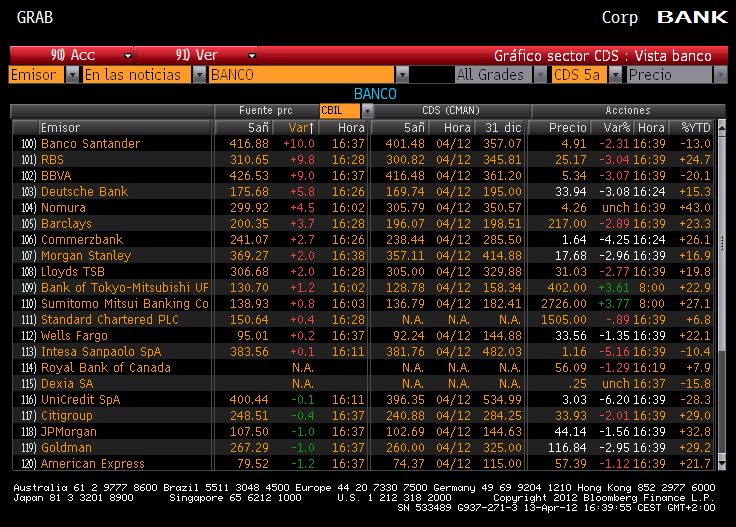Click UniCredit 31 dic value 534.99
The image size is (736, 527).
tap(502, 400)
